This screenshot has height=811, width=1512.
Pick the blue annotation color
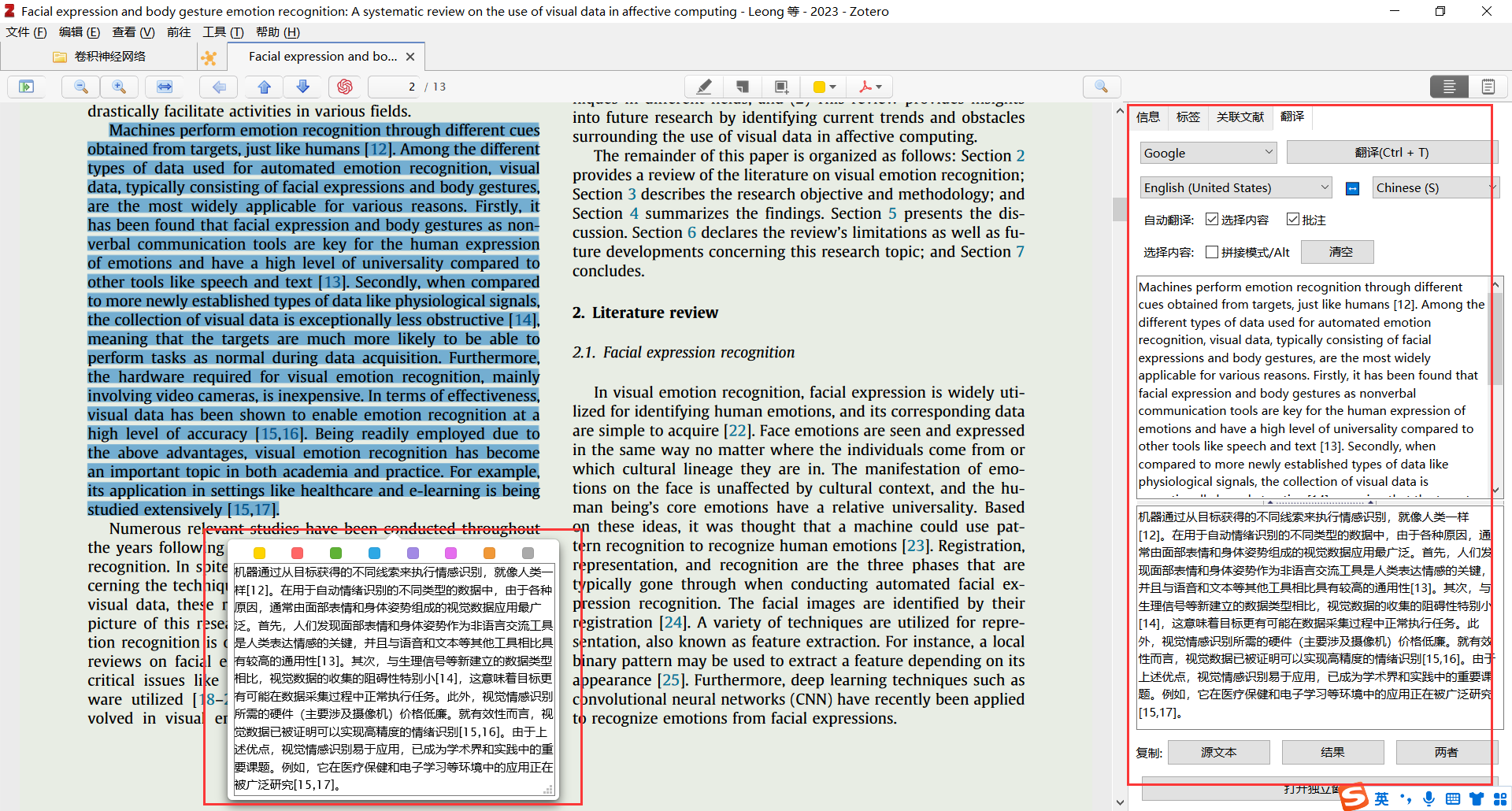(374, 553)
